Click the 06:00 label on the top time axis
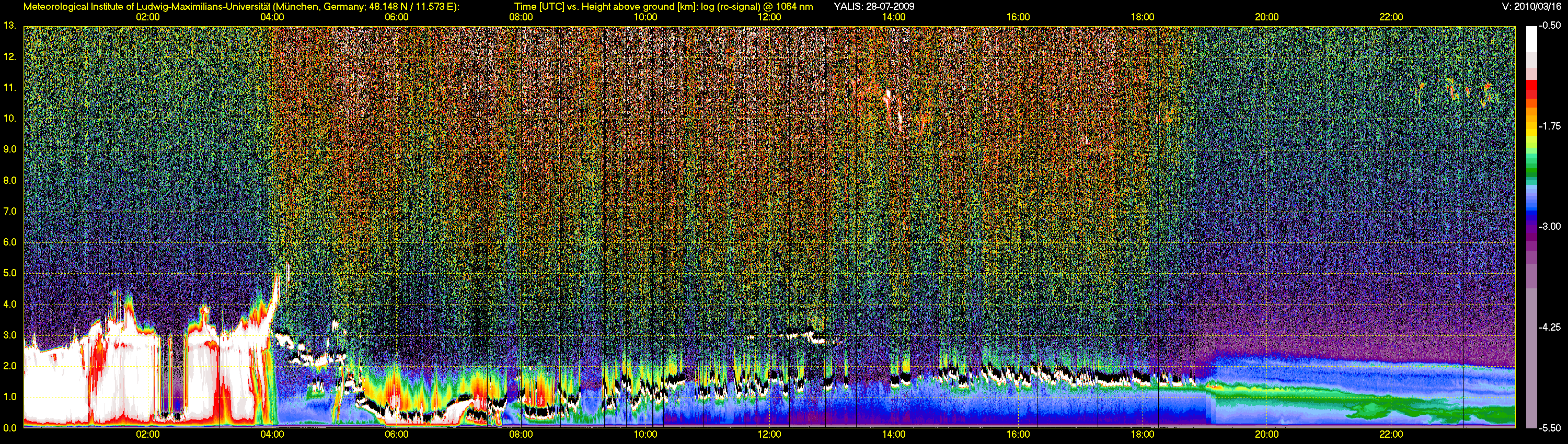The width and height of the screenshot is (1568, 444). tap(396, 17)
